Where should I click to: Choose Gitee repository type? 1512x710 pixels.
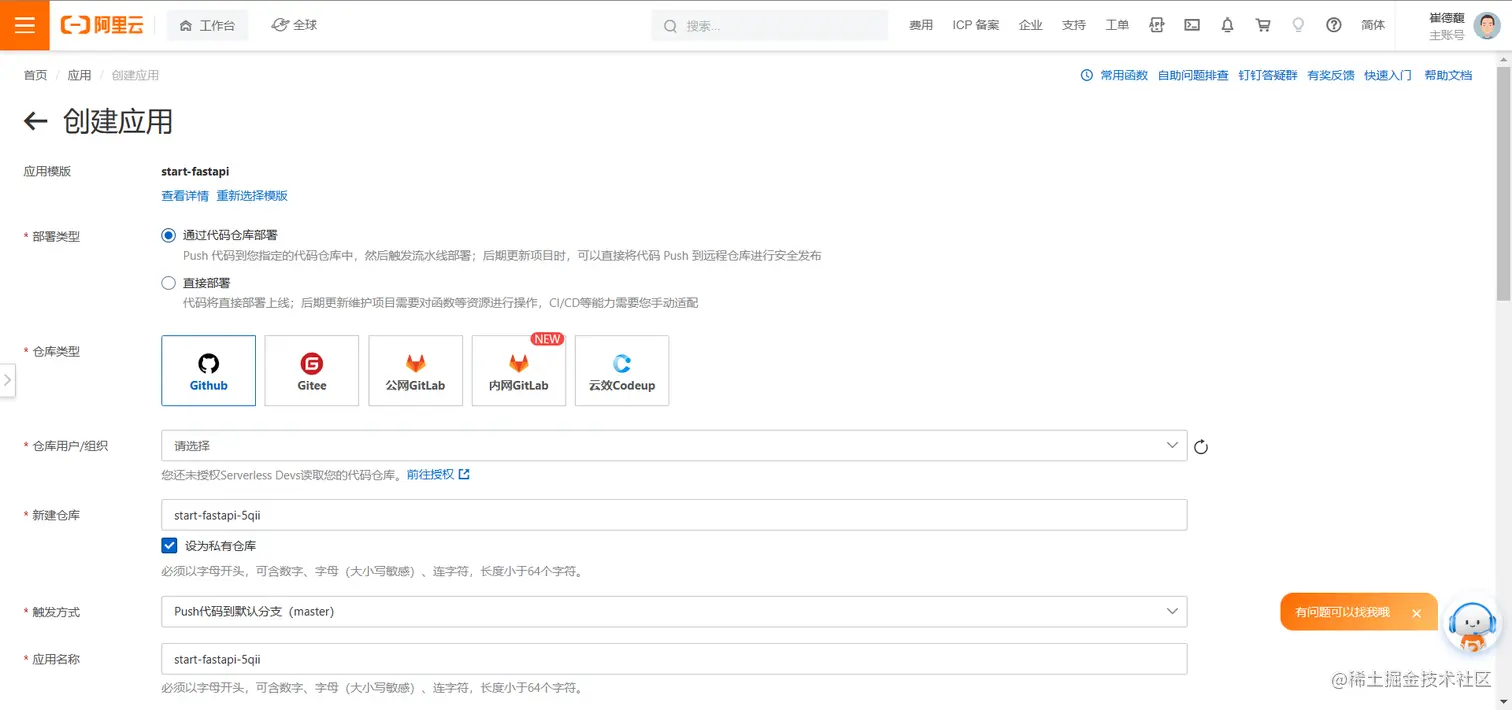click(312, 370)
